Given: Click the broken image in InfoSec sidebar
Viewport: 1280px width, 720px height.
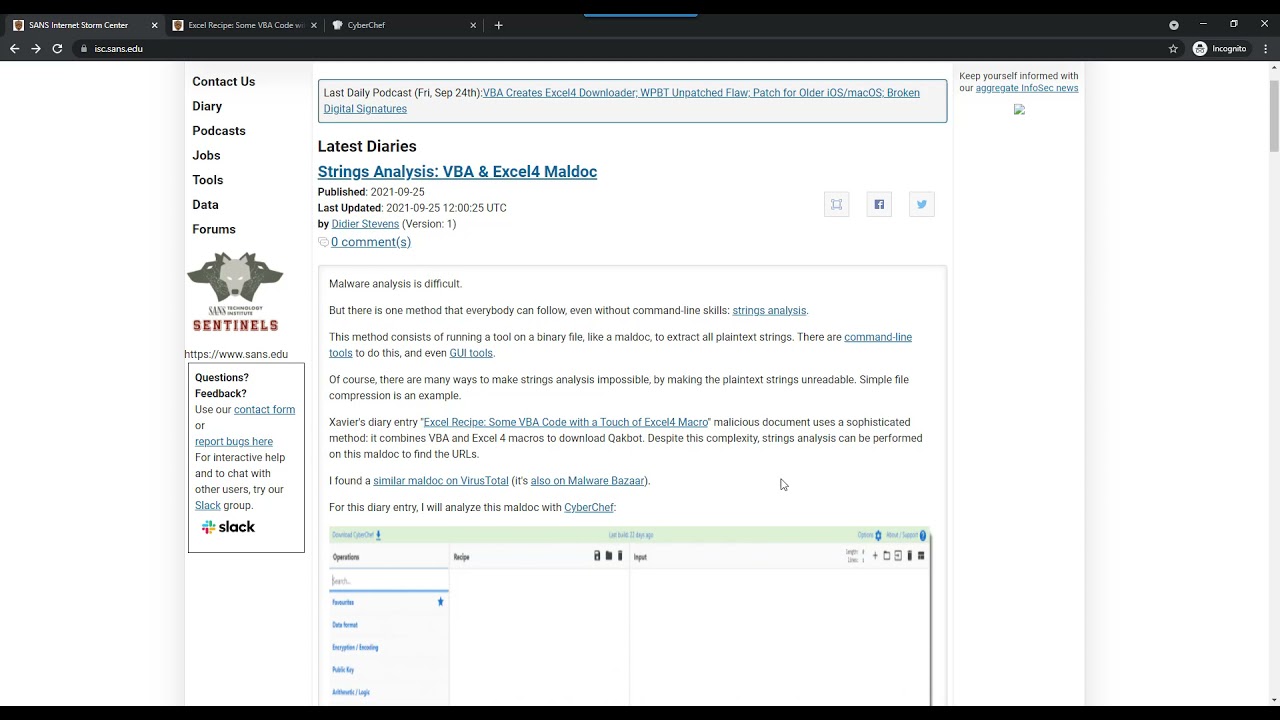Looking at the screenshot, I should click(x=1019, y=109).
